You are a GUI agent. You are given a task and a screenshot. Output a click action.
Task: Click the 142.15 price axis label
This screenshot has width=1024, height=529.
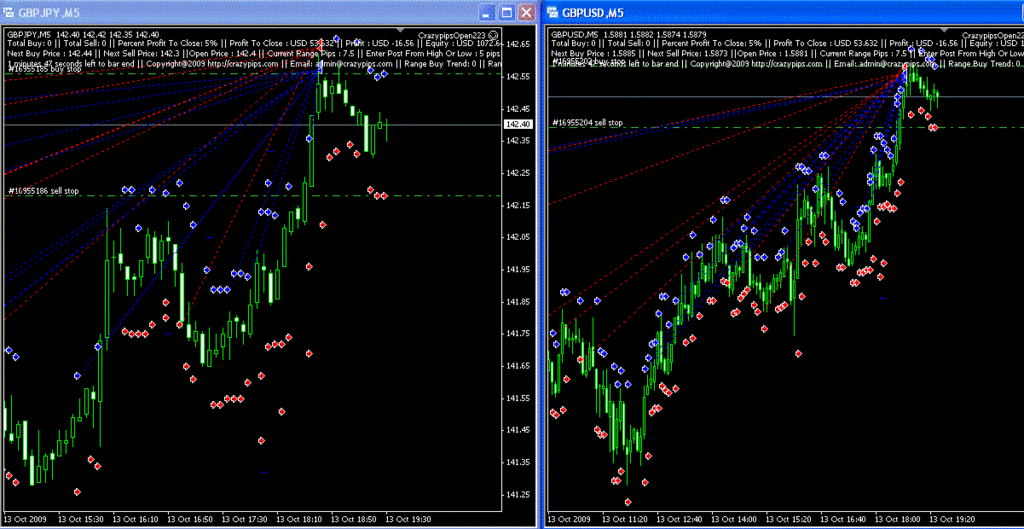point(518,205)
